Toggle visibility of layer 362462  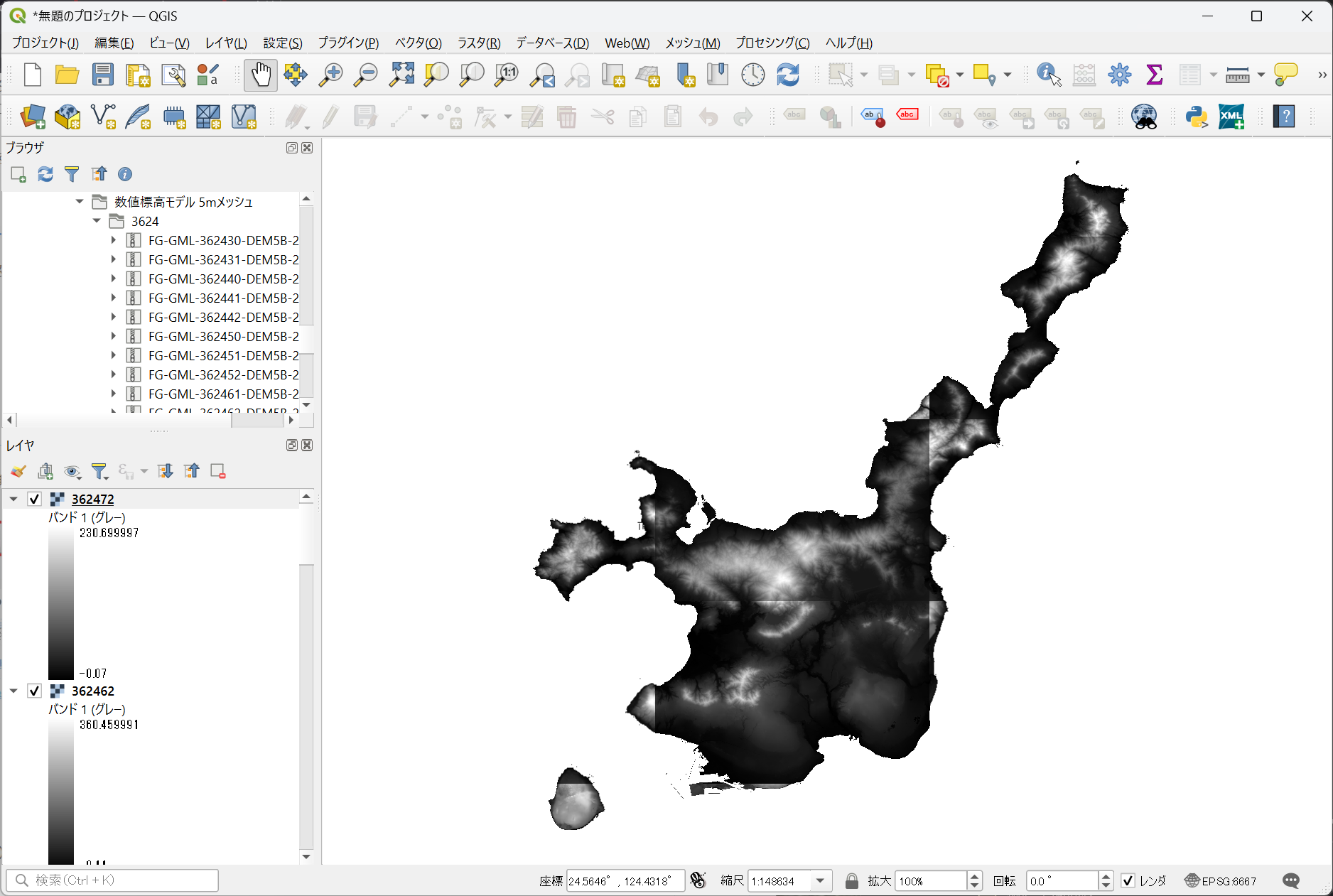34,691
